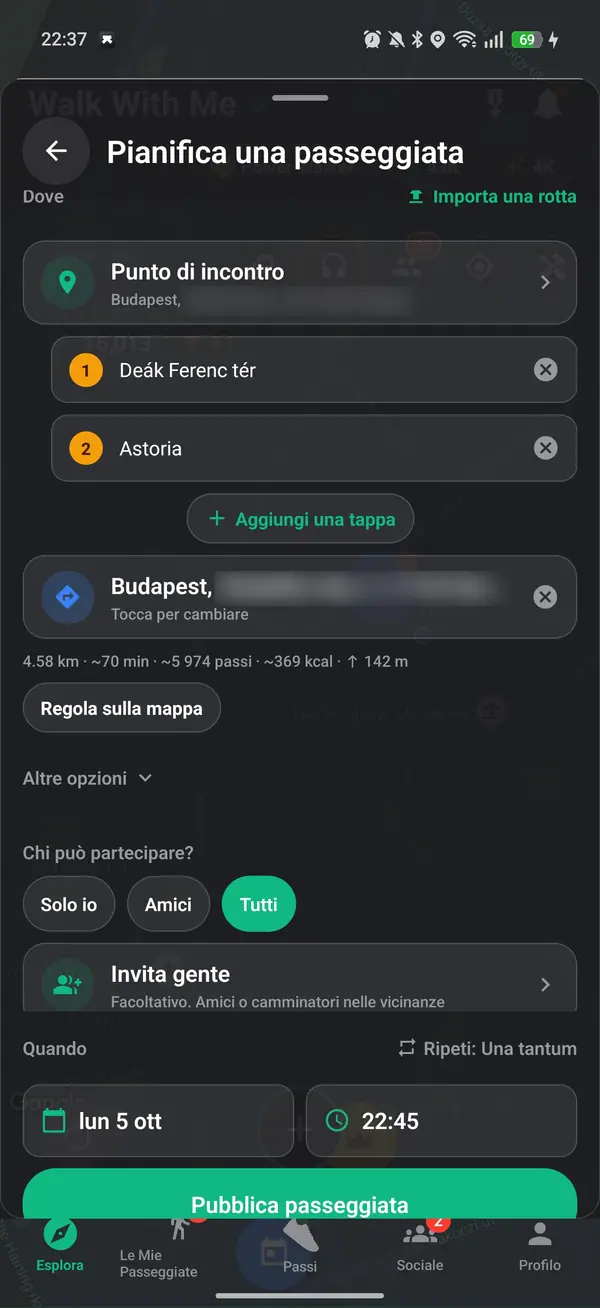The image size is (600, 1308).
Task: Select the Solo io participation option
Action: click(69, 904)
